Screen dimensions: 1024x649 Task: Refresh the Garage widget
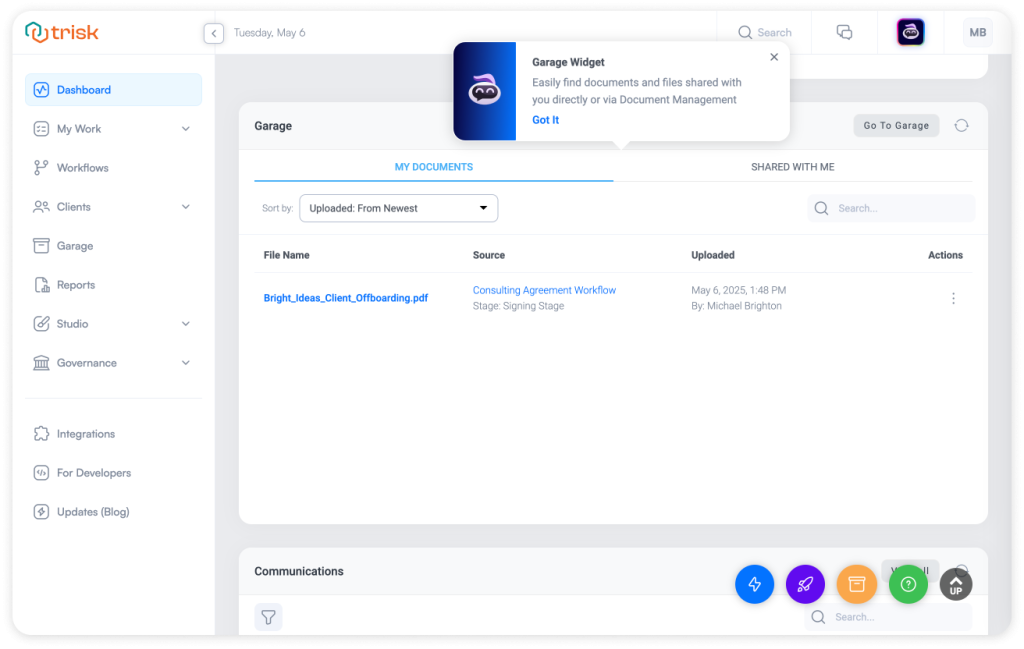pos(961,126)
